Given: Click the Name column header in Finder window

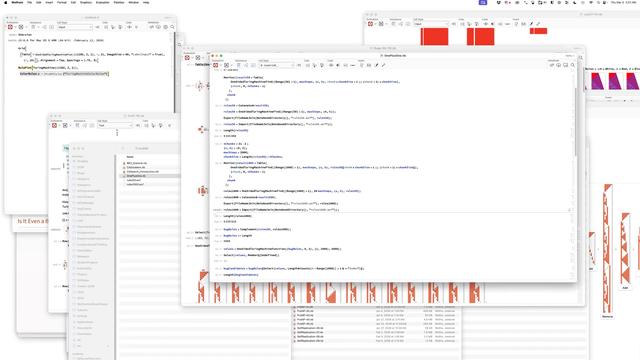Looking at the screenshot, I should [130, 157].
